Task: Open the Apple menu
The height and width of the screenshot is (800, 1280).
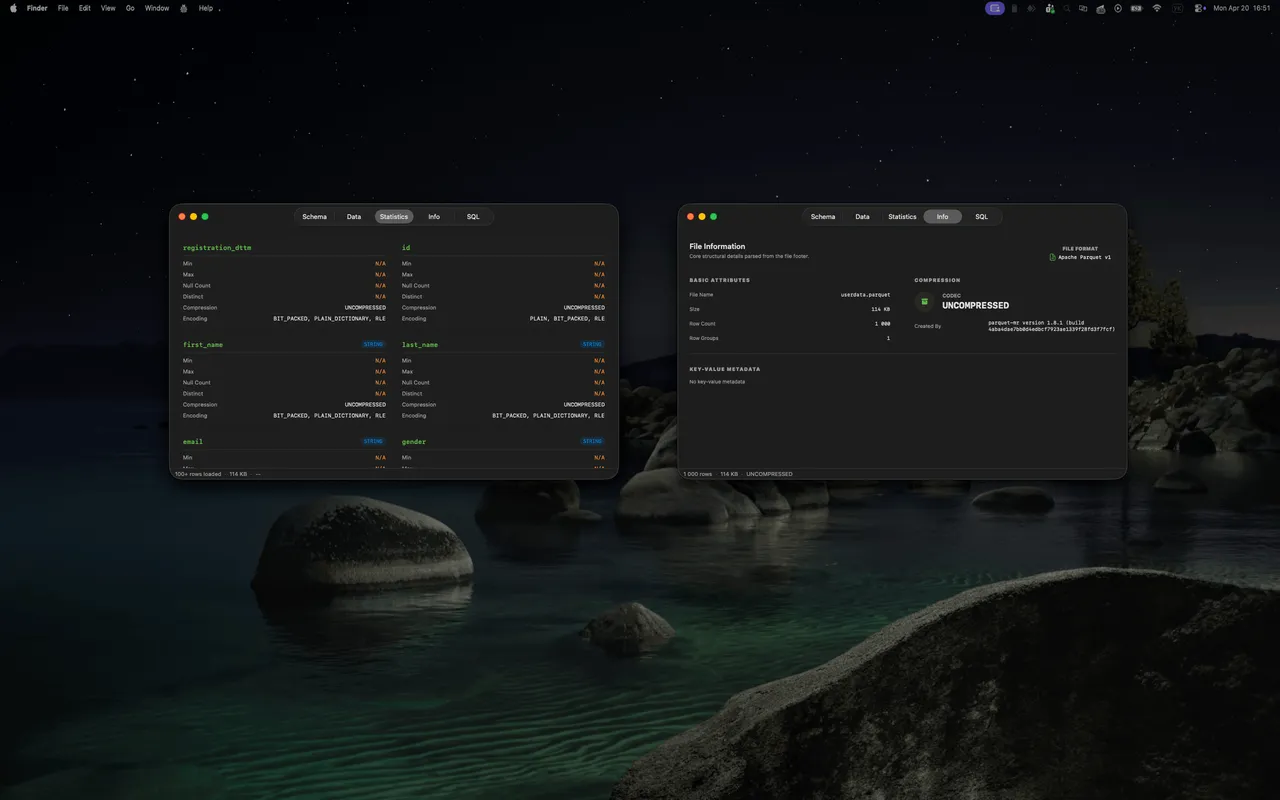Action: [13, 8]
